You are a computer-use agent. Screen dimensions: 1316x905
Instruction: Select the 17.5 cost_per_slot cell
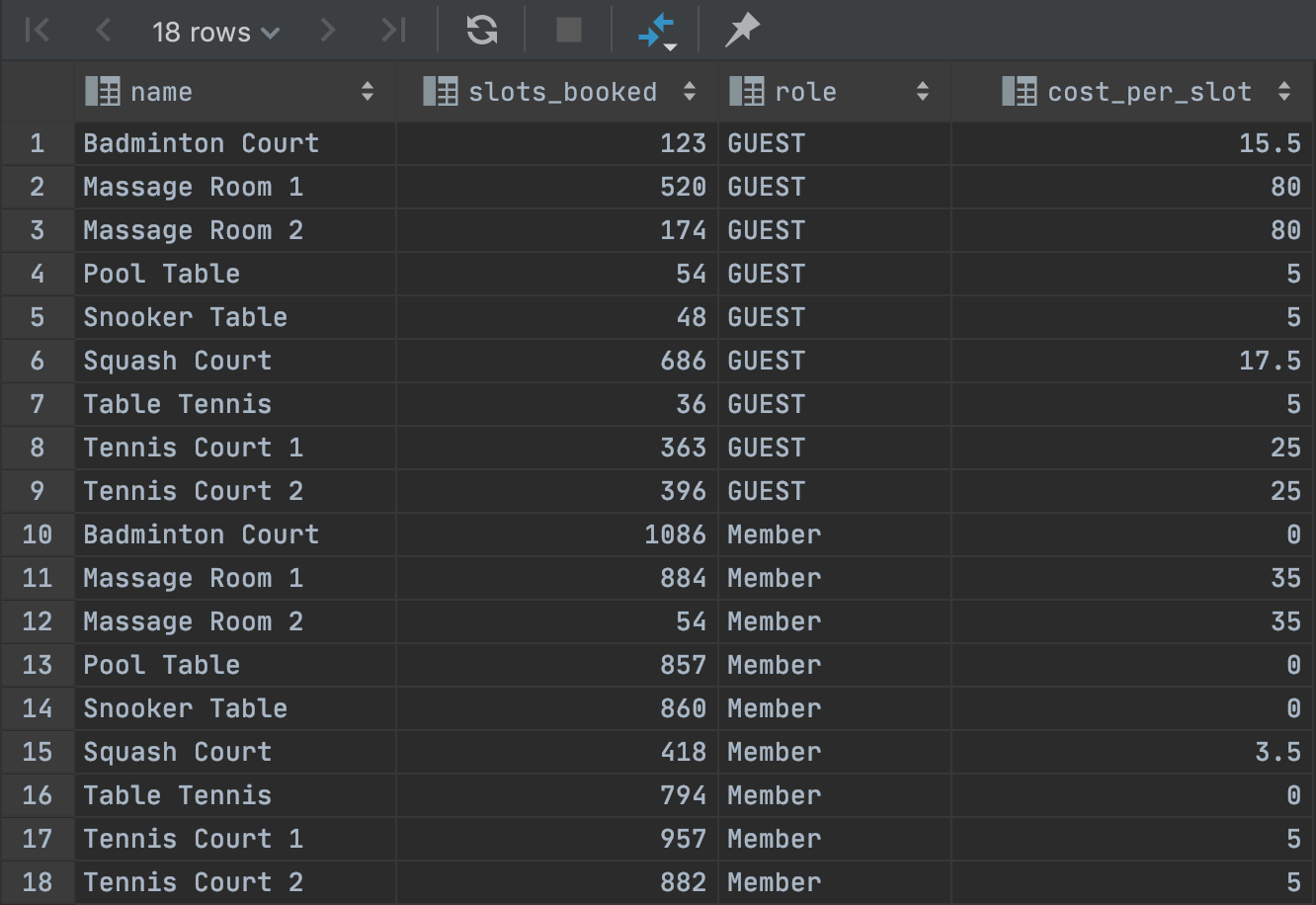[1270, 361]
